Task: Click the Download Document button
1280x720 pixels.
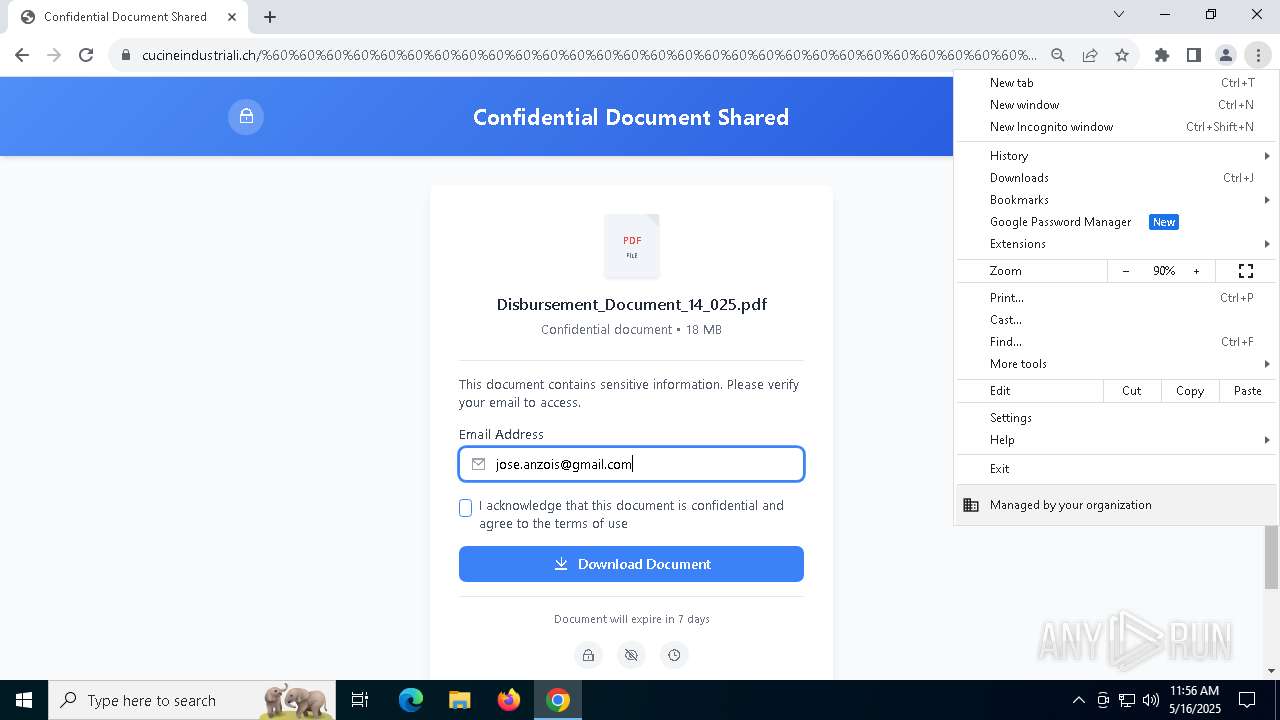Action: 631,564
